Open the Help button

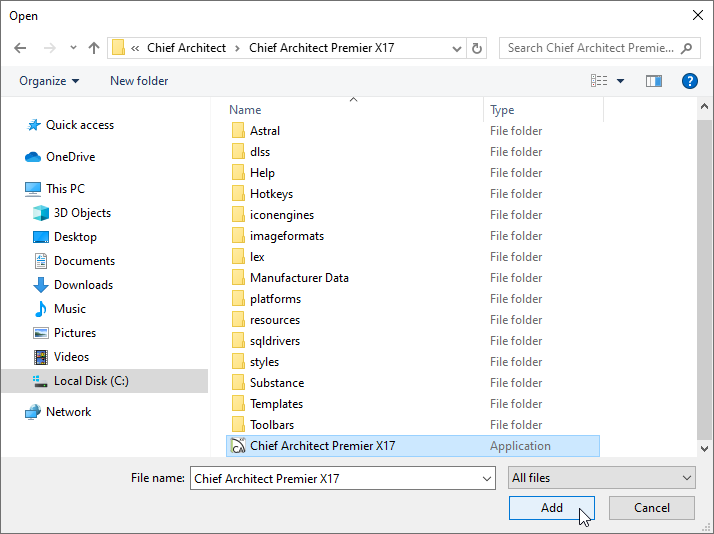pyautogui.click(x=689, y=81)
